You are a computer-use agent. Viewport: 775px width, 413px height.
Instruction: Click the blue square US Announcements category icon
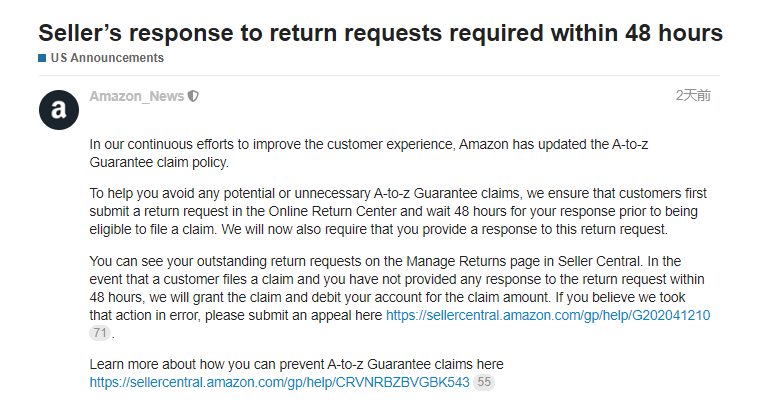[42, 58]
